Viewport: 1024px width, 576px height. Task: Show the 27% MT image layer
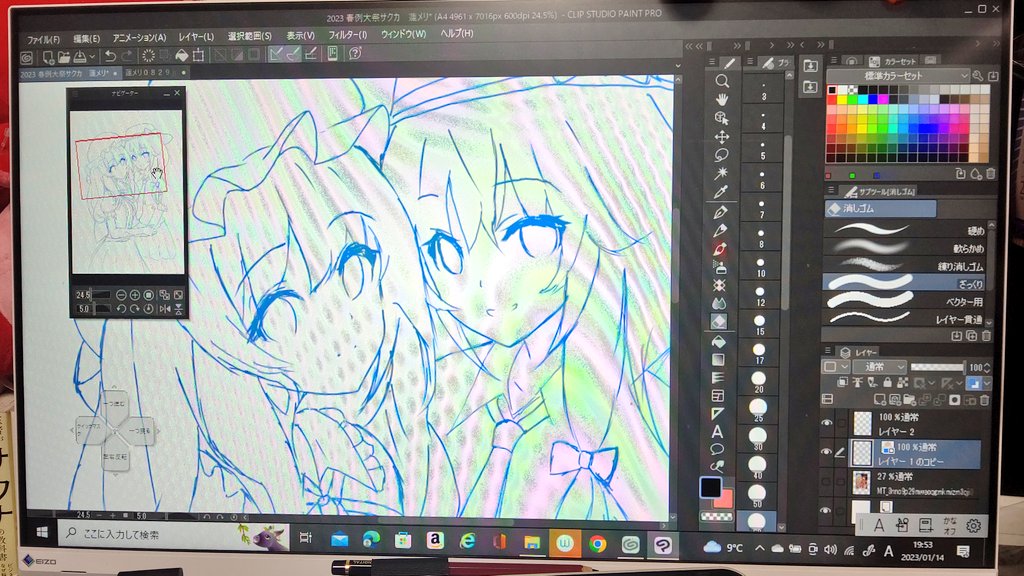[827, 482]
